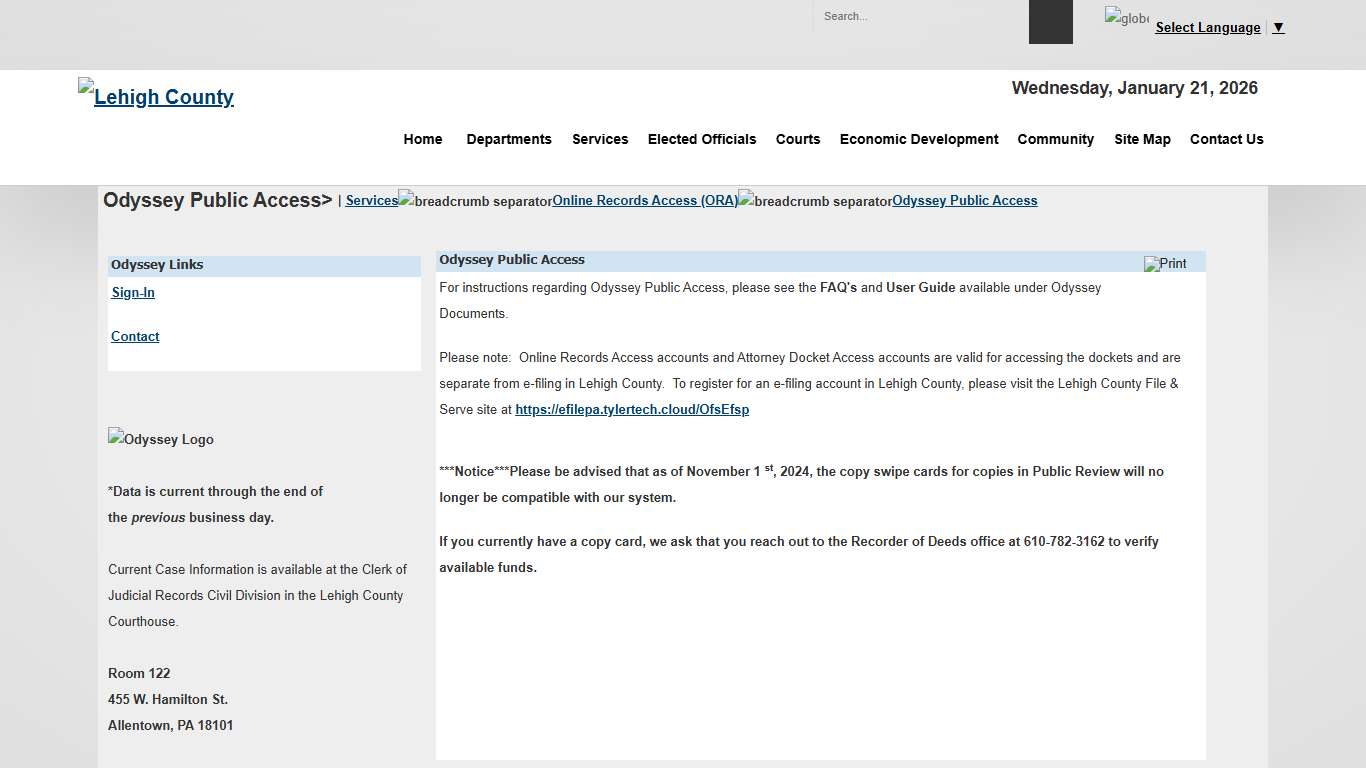The width and height of the screenshot is (1366, 768).
Task: Click the Lehigh County logo
Action: click(x=156, y=96)
